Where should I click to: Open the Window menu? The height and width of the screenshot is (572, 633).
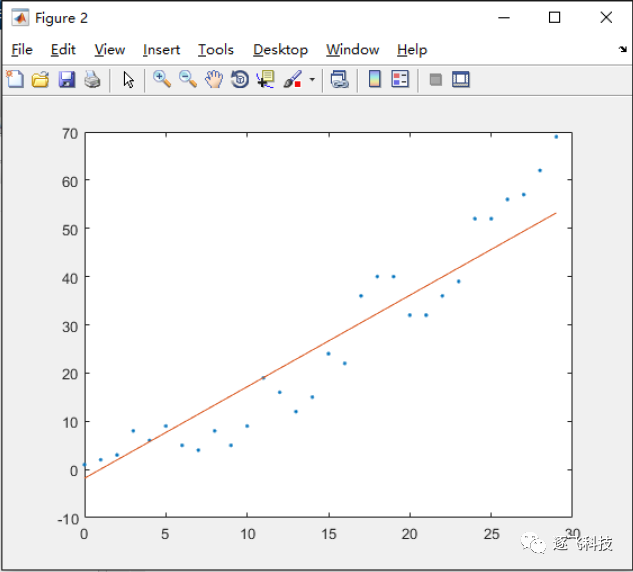(352, 50)
